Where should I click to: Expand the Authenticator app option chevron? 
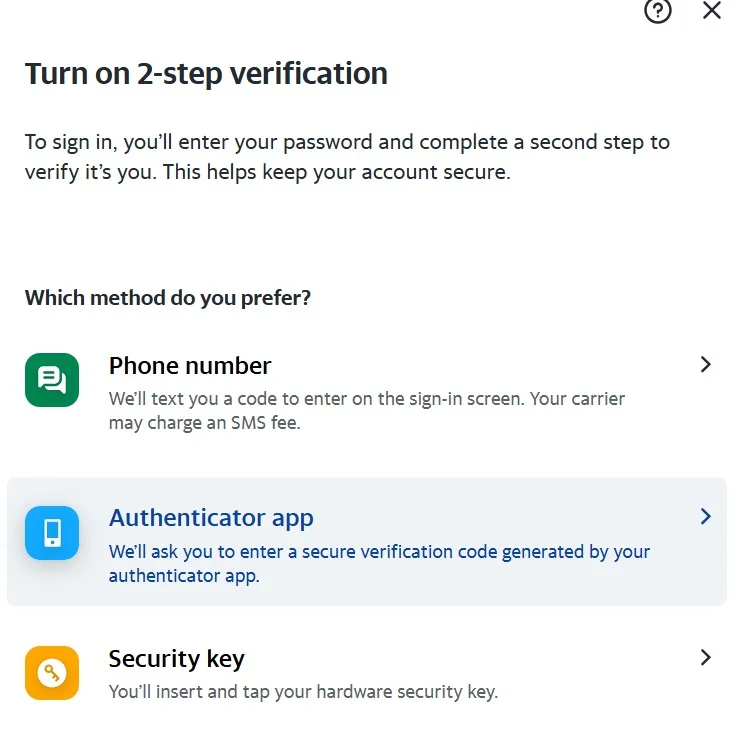706,517
